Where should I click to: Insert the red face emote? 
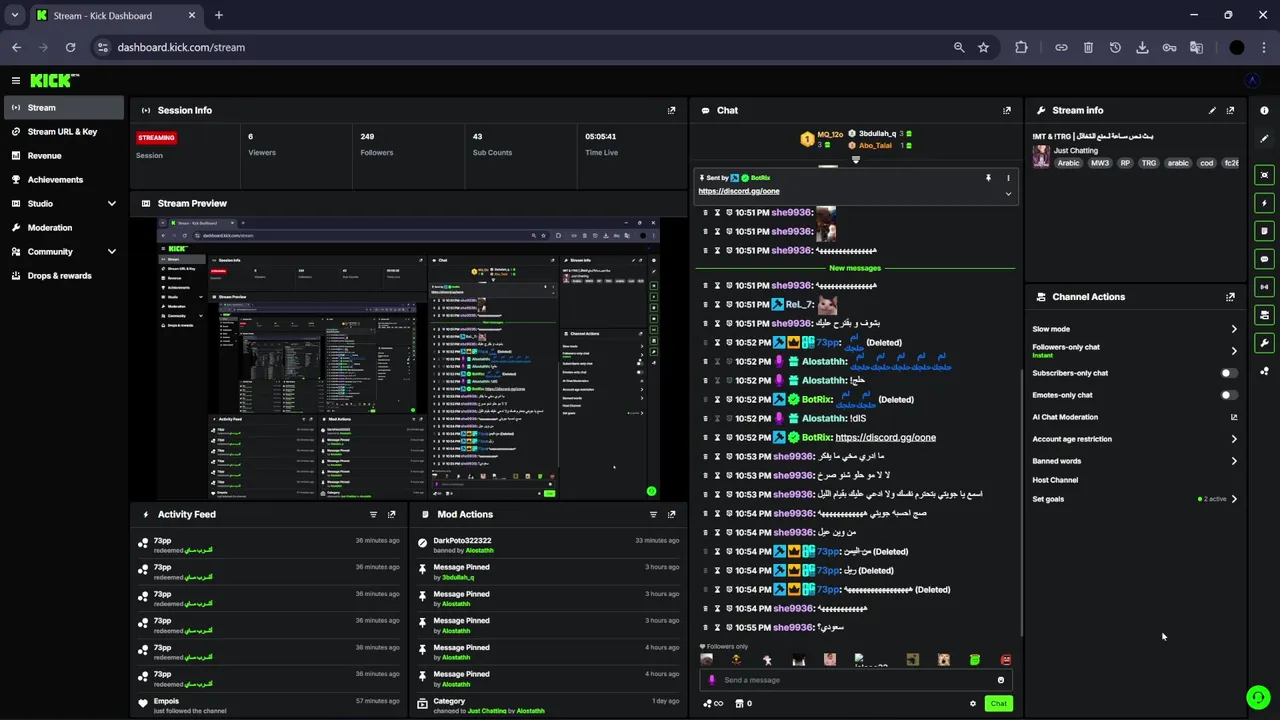click(x=1005, y=660)
